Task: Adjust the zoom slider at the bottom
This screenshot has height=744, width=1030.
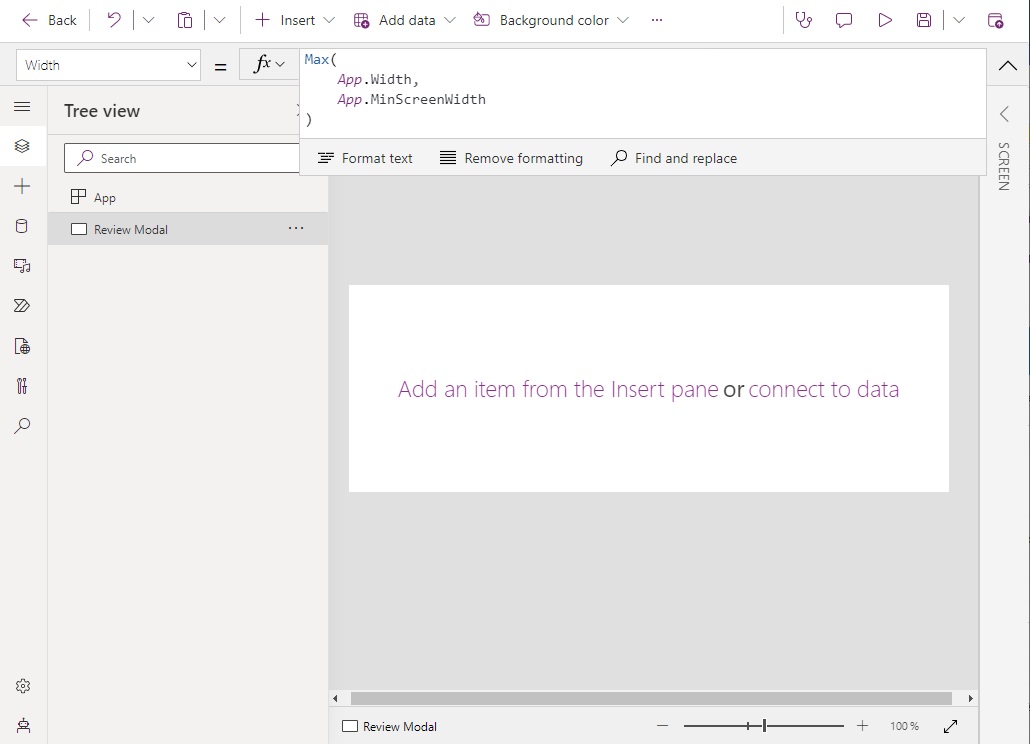Action: click(763, 725)
